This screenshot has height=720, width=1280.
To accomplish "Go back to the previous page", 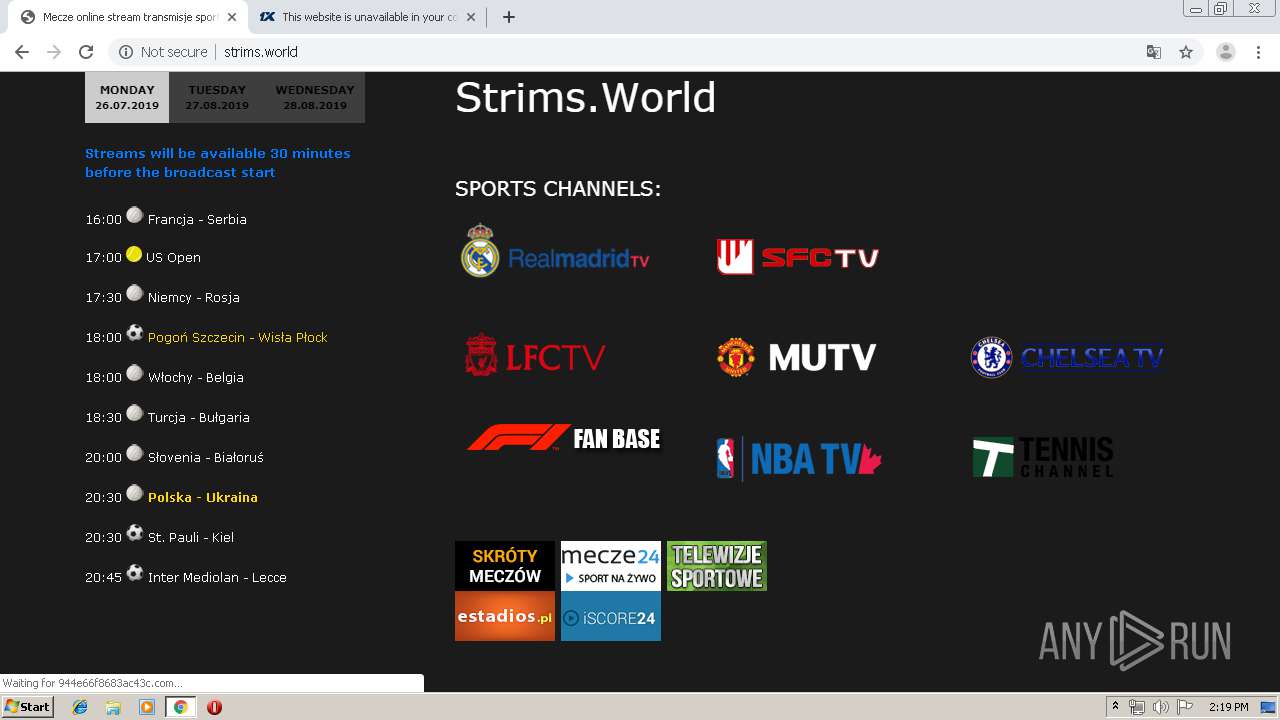I will point(22,52).
